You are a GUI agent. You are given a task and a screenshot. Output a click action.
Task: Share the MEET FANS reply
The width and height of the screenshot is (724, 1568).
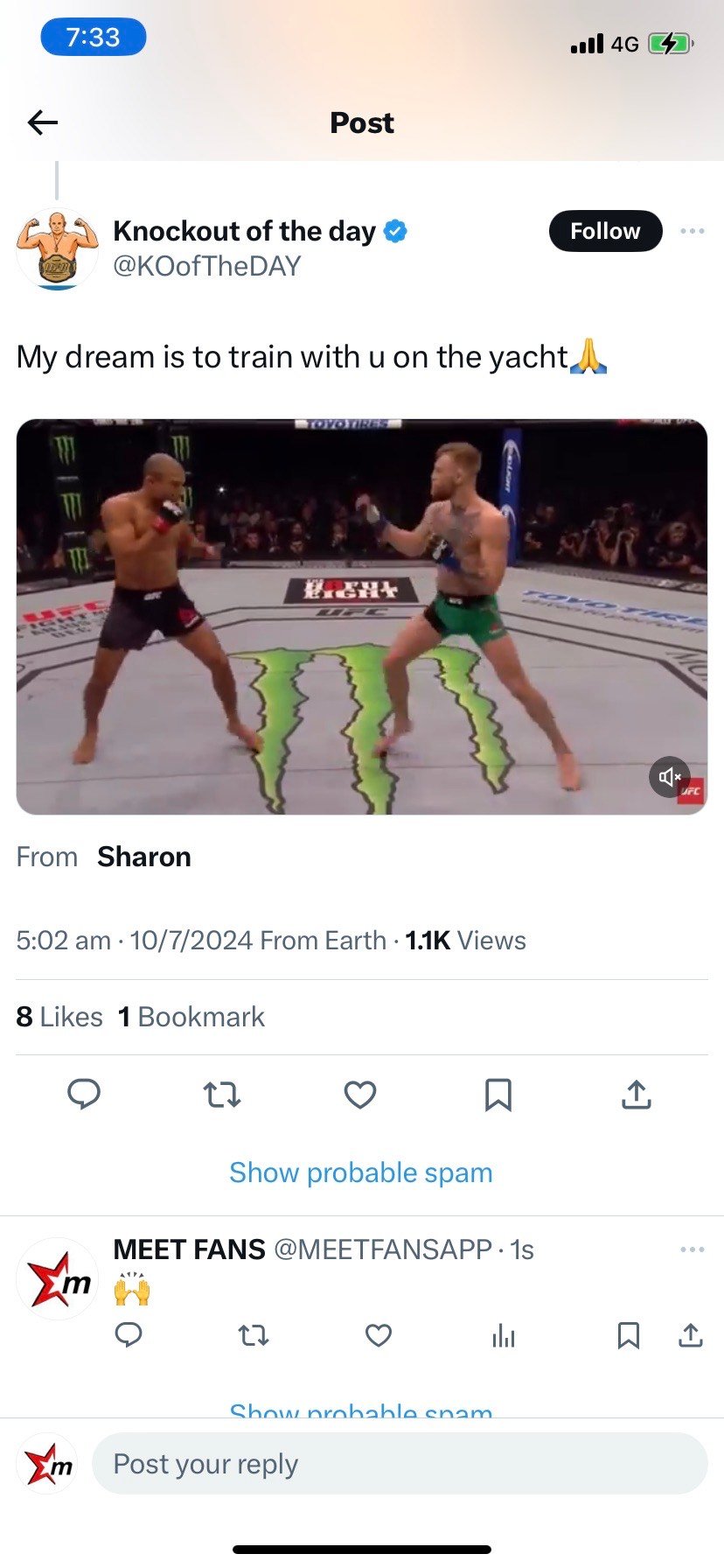[691, 1335]
